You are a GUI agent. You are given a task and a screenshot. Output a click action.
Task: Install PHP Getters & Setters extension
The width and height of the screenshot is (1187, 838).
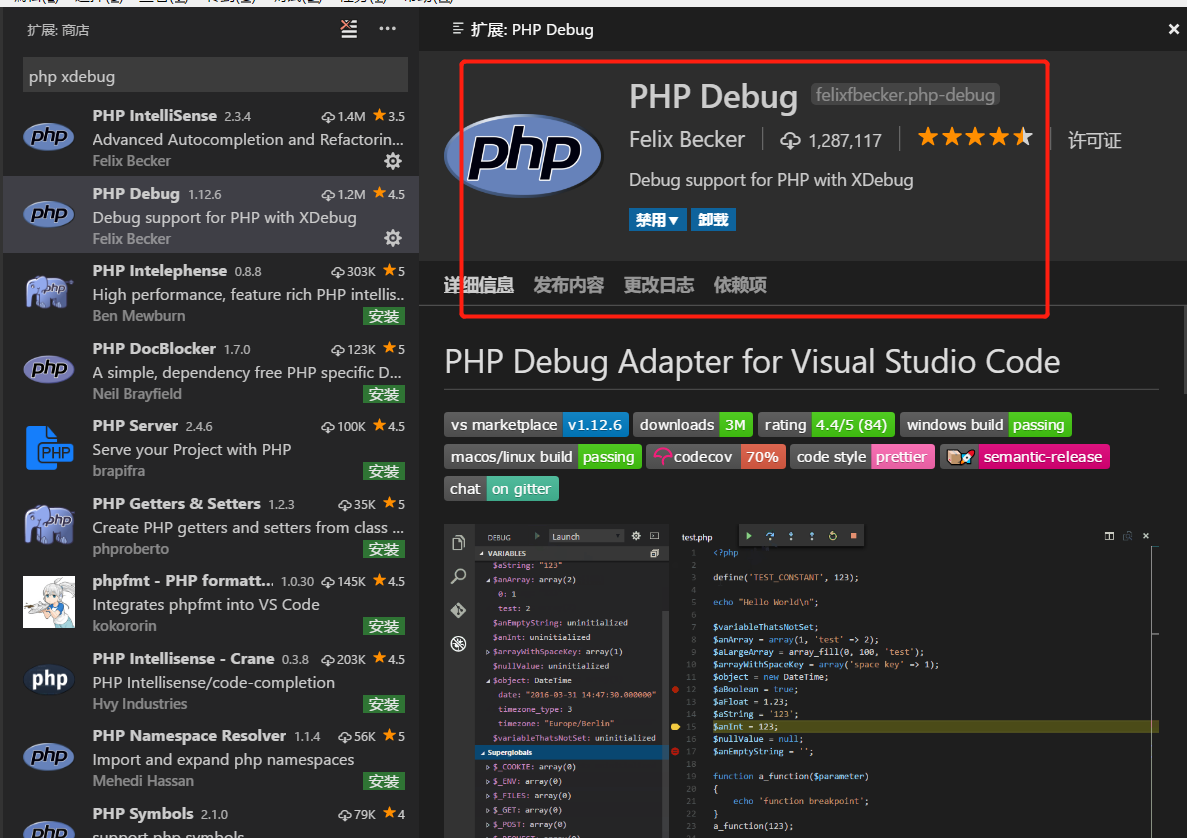(384, 550)
